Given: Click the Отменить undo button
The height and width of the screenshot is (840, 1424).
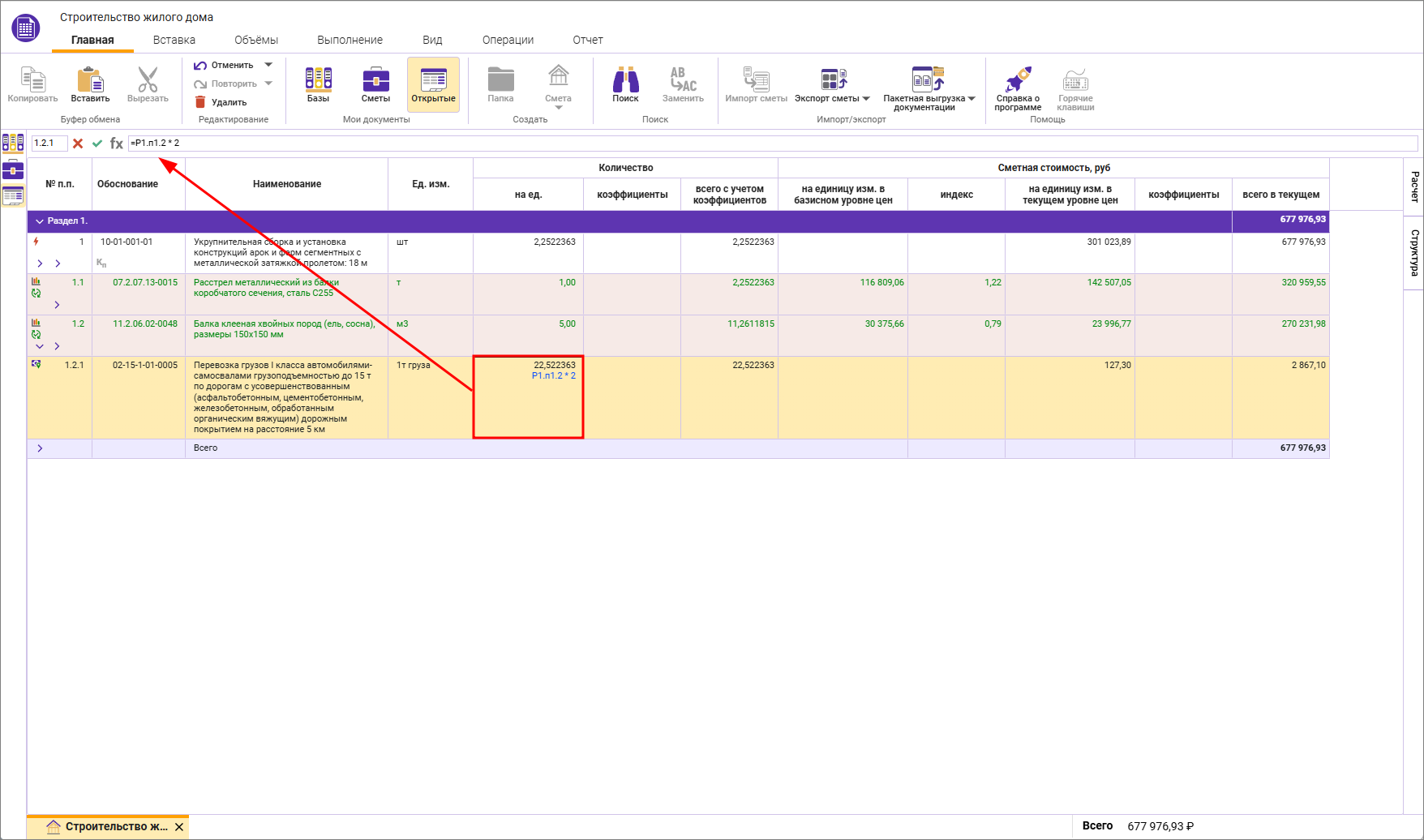Looking at the screenshot, I should 224,65.
